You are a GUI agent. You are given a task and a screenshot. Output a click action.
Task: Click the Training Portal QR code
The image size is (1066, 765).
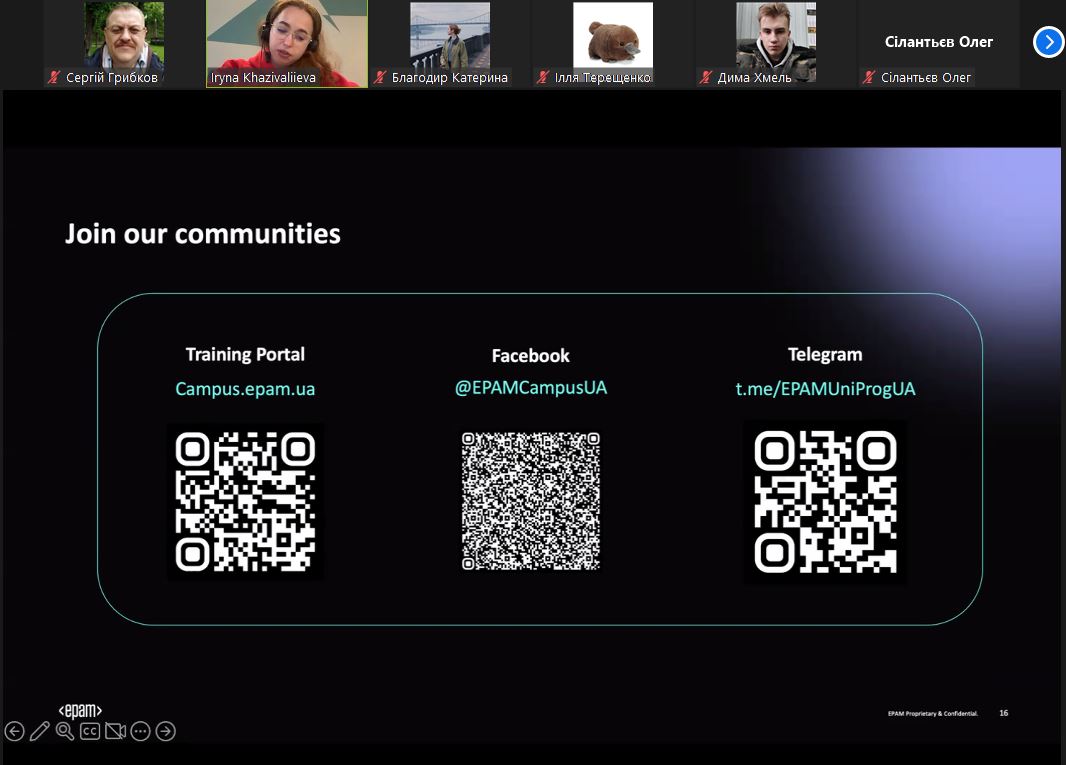point(245,502)
